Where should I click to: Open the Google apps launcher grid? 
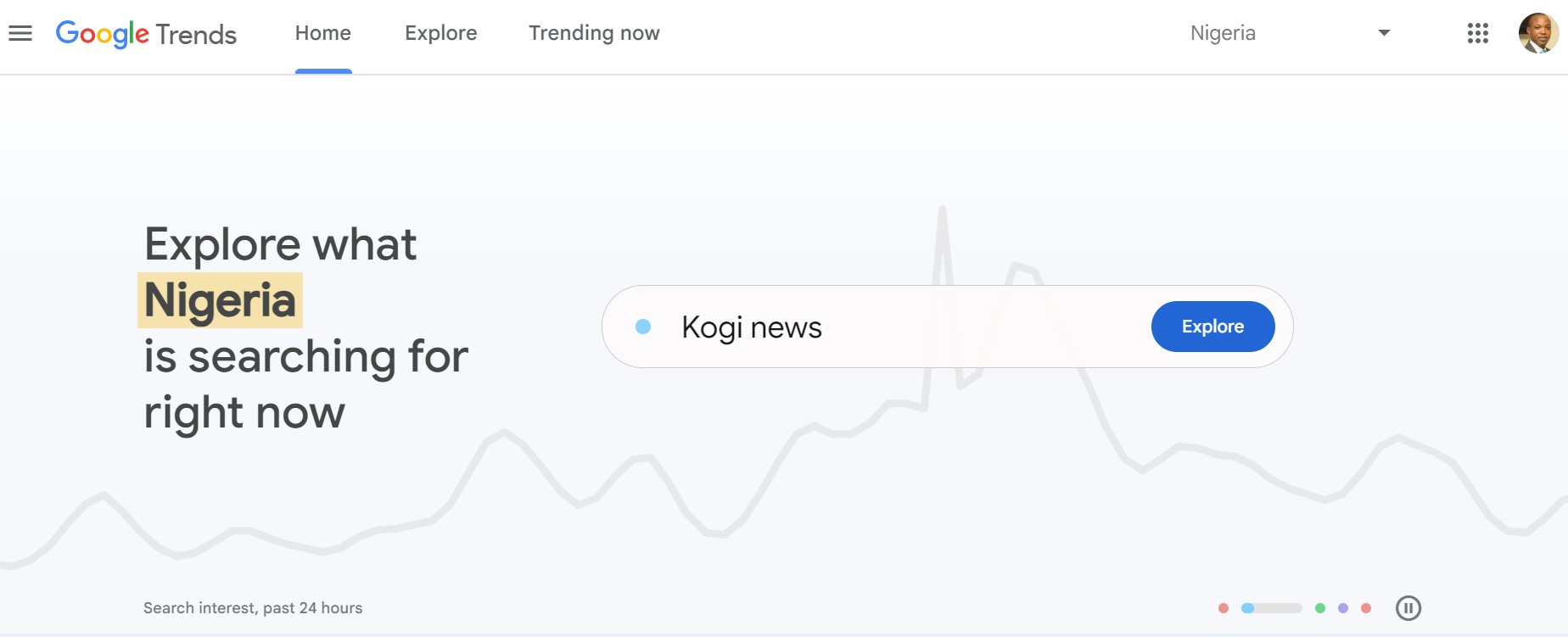click(x=1478, y=33)
